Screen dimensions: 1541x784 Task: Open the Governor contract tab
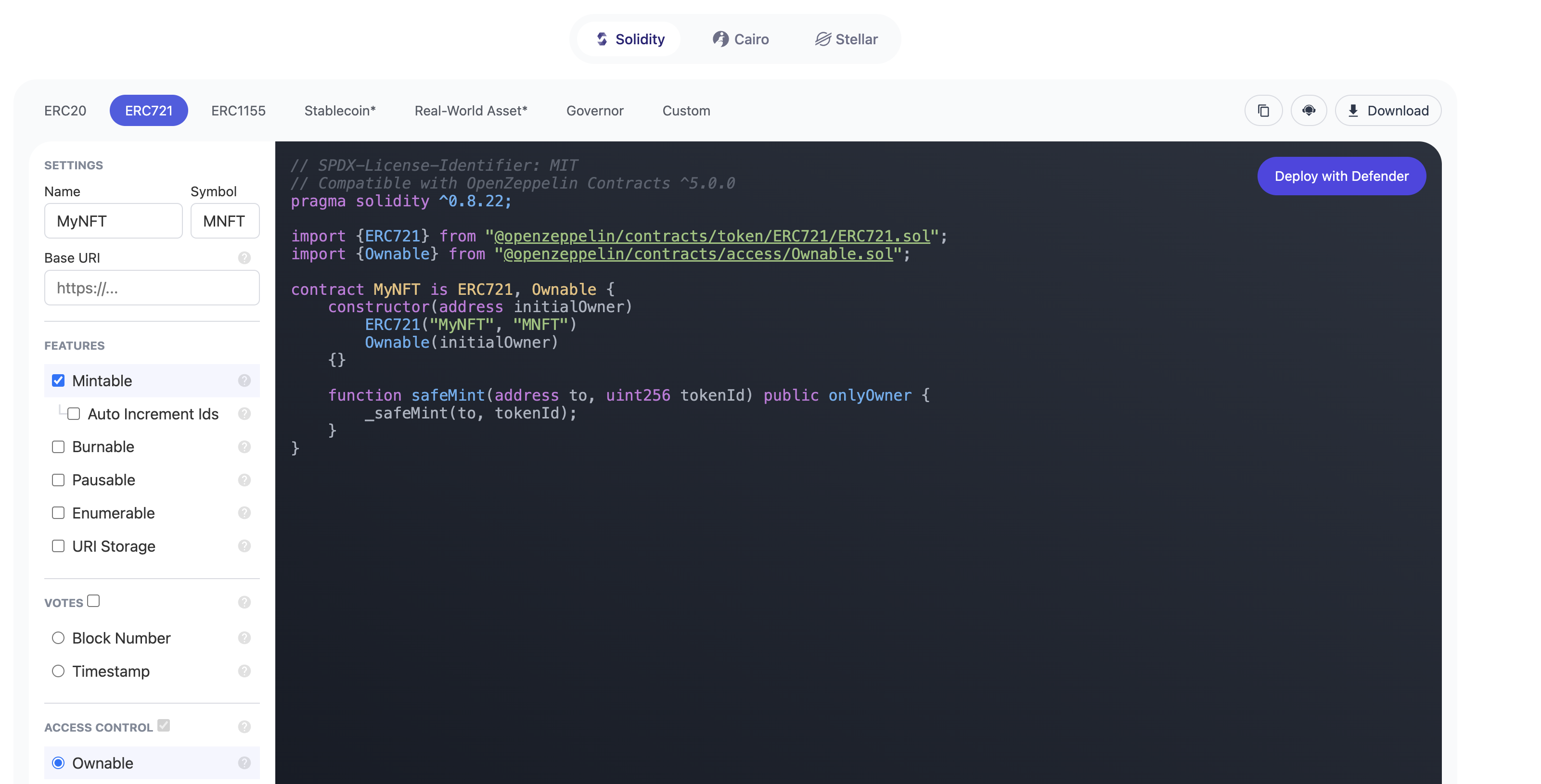(x=595, y=110)
